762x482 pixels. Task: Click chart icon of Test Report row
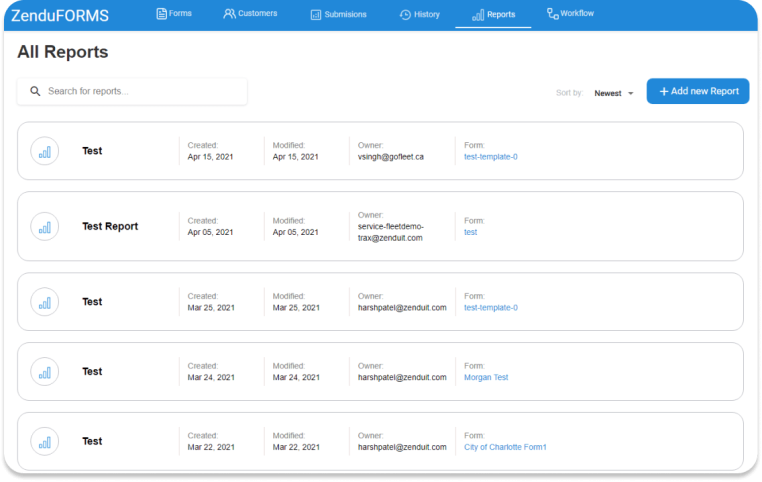pos(45,227)
